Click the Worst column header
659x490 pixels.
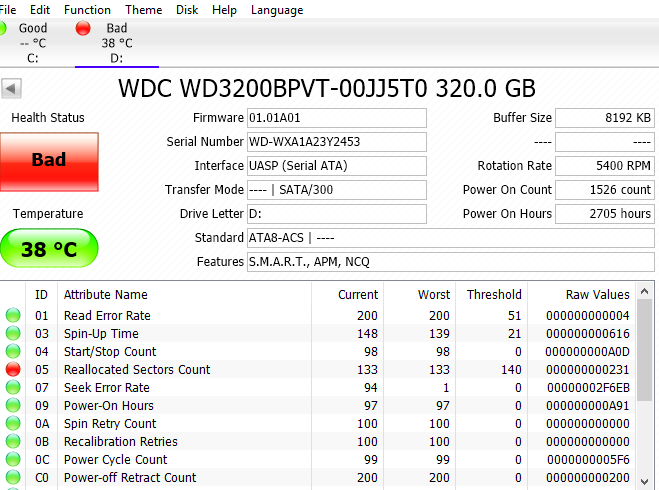tap(419, 295)
